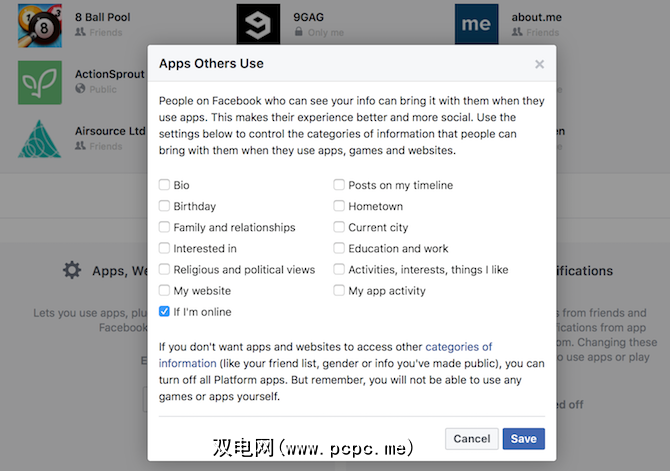Close the Apps Others Use dialog
The width and height of the screenshot is (670, 471).
coord(539,64)
